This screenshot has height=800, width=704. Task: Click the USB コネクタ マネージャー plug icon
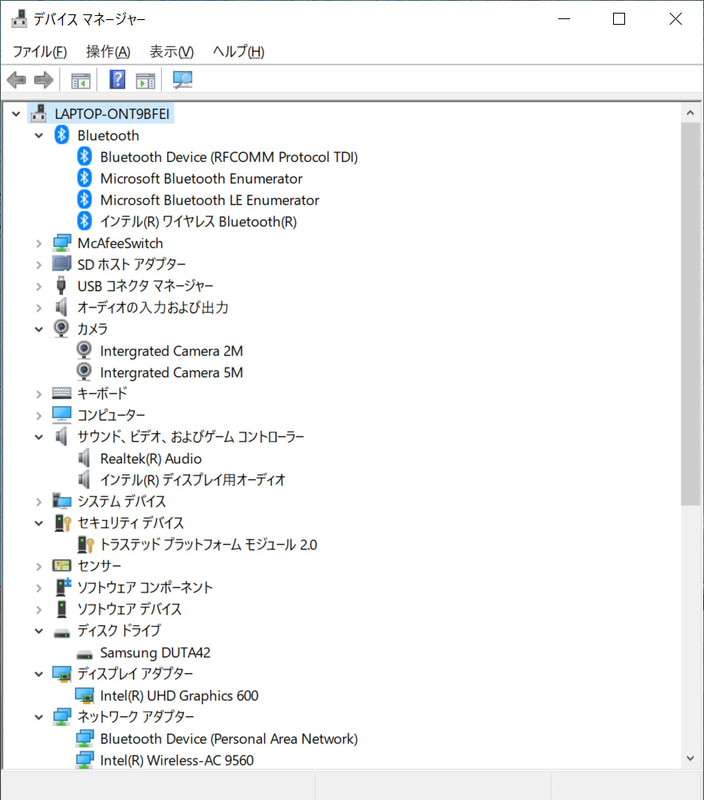(61, 286)
